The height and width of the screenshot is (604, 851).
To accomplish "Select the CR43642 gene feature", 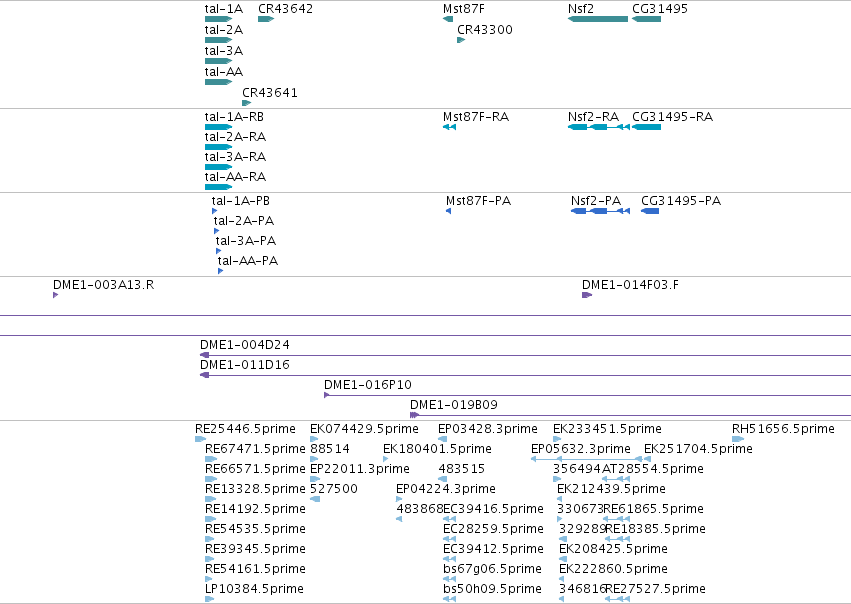I will click(x=266, y=19).
